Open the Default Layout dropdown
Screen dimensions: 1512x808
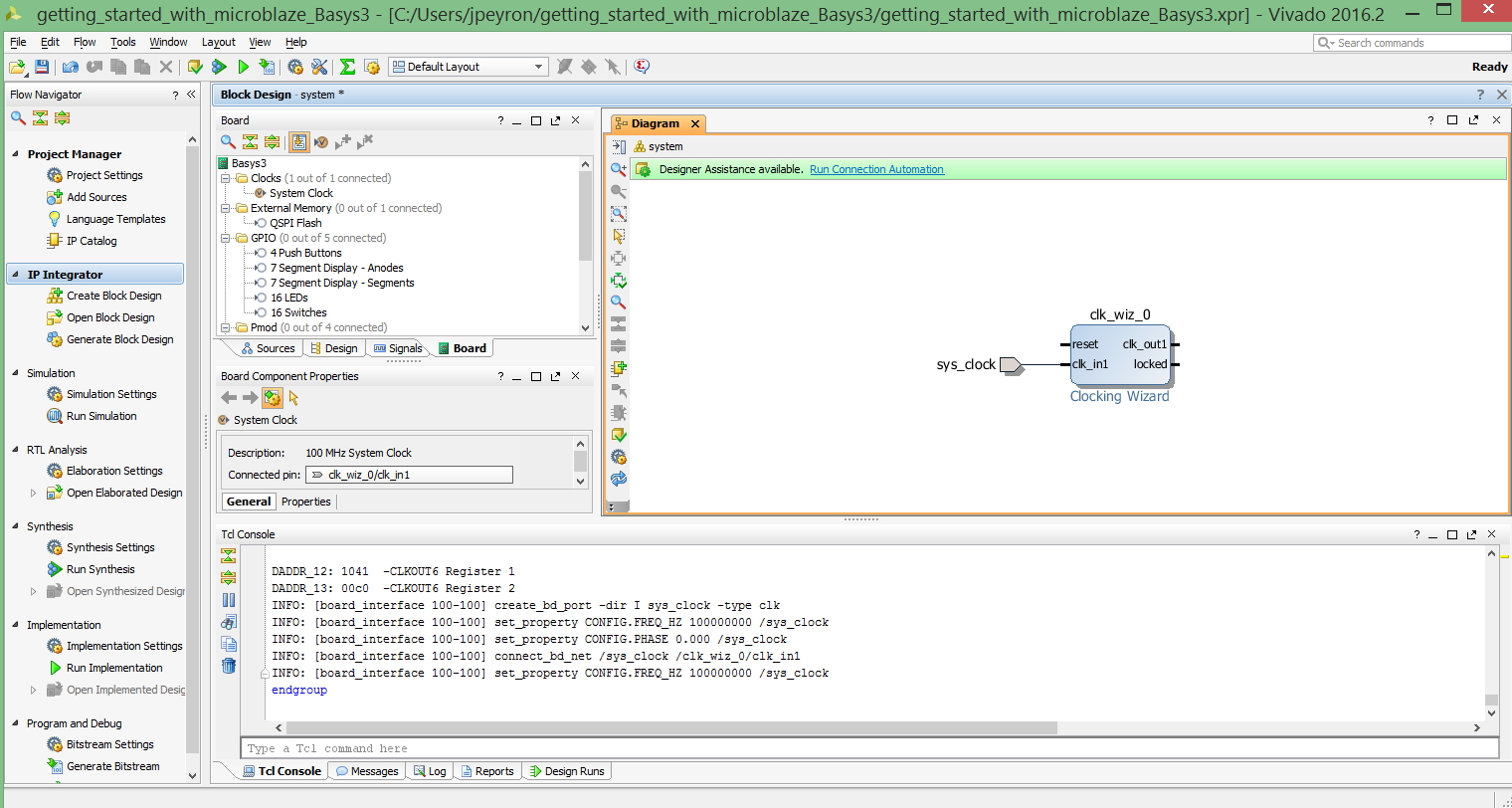[469, 67]
